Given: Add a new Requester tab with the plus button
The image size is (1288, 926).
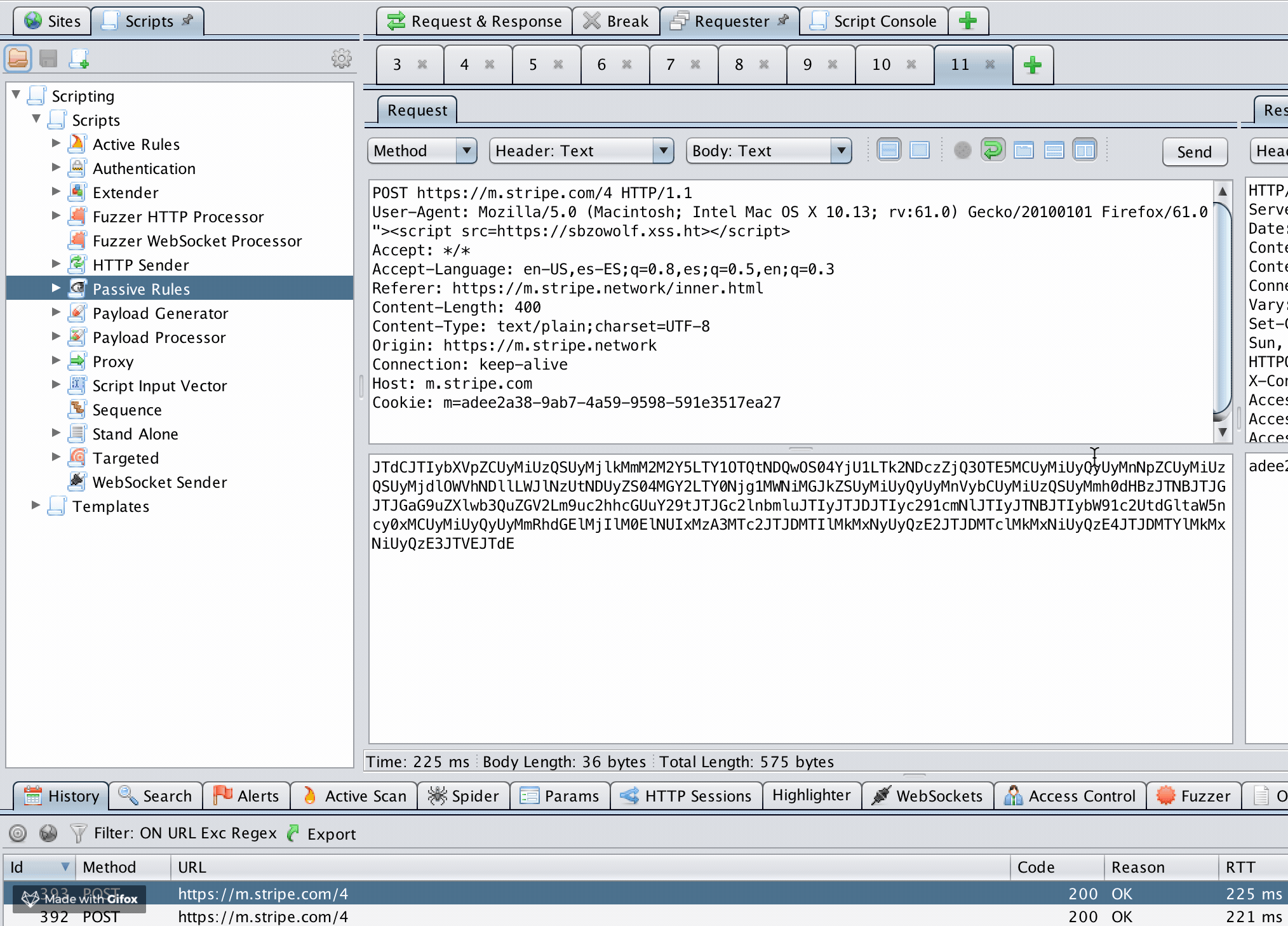Looking at the screenshot, I should point(1031,64).
